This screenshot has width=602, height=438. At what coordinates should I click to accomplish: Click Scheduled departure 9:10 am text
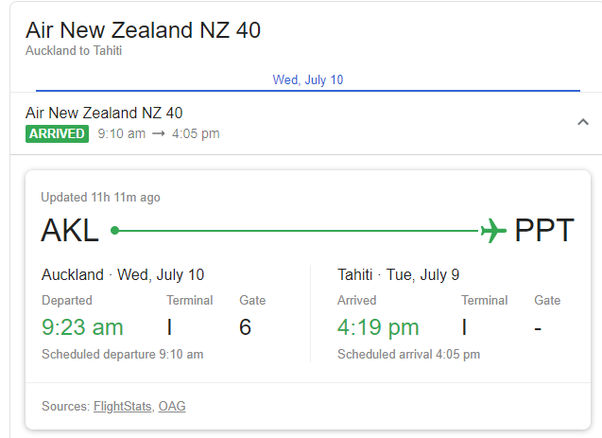coord(122,354)
